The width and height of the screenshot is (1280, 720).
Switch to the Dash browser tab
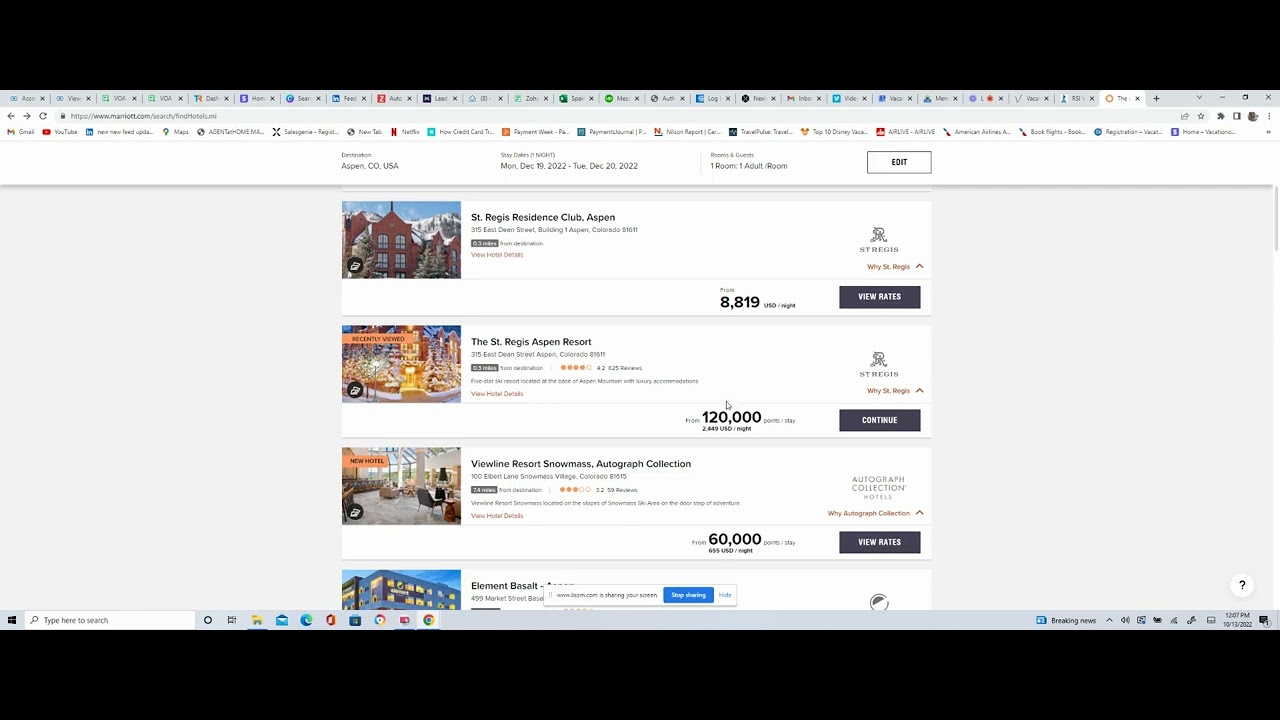(x=212, y=98)
